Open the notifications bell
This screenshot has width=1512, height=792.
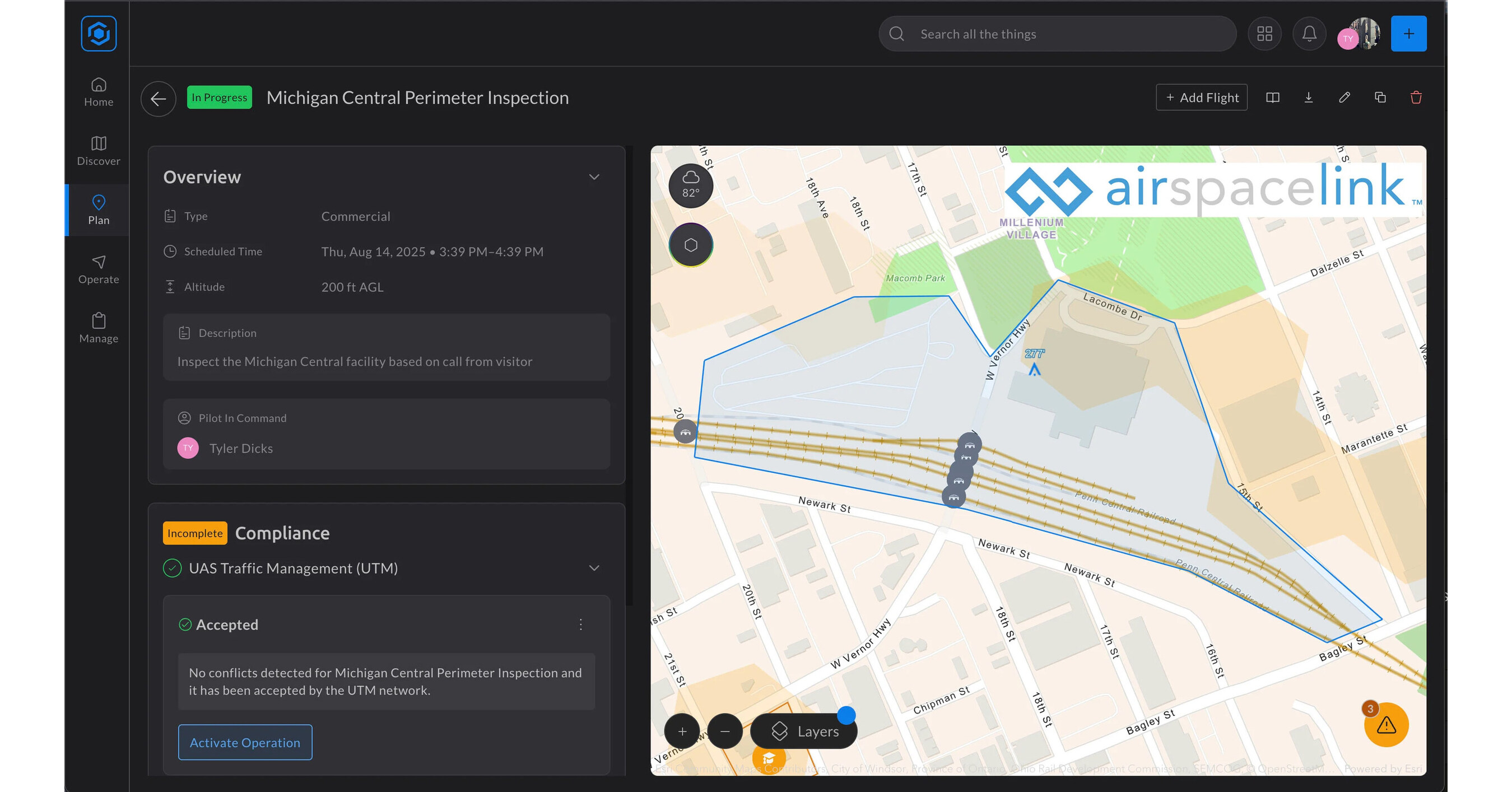tap(1309, 34)
